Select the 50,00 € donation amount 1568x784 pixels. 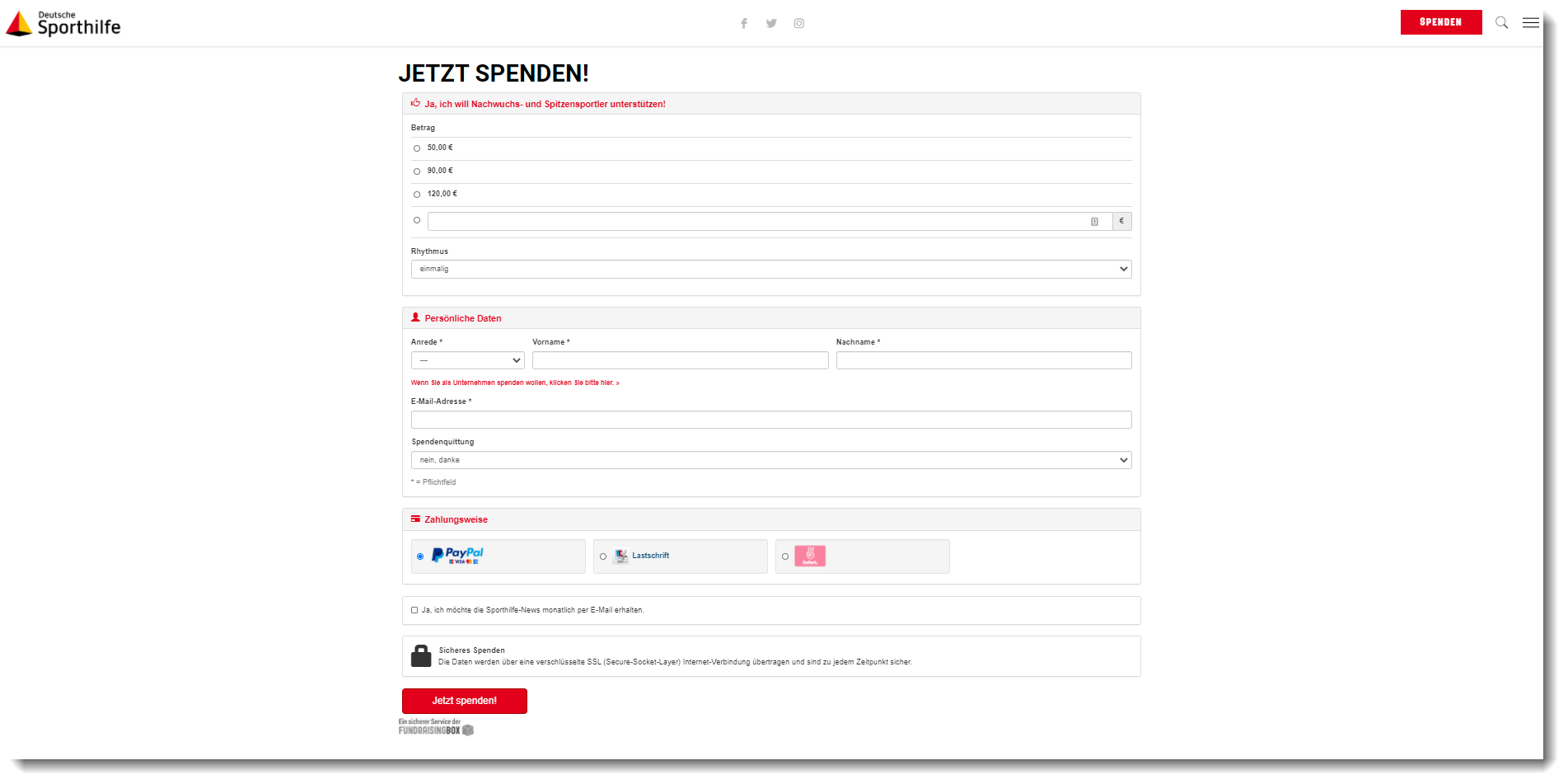point(416,148)
